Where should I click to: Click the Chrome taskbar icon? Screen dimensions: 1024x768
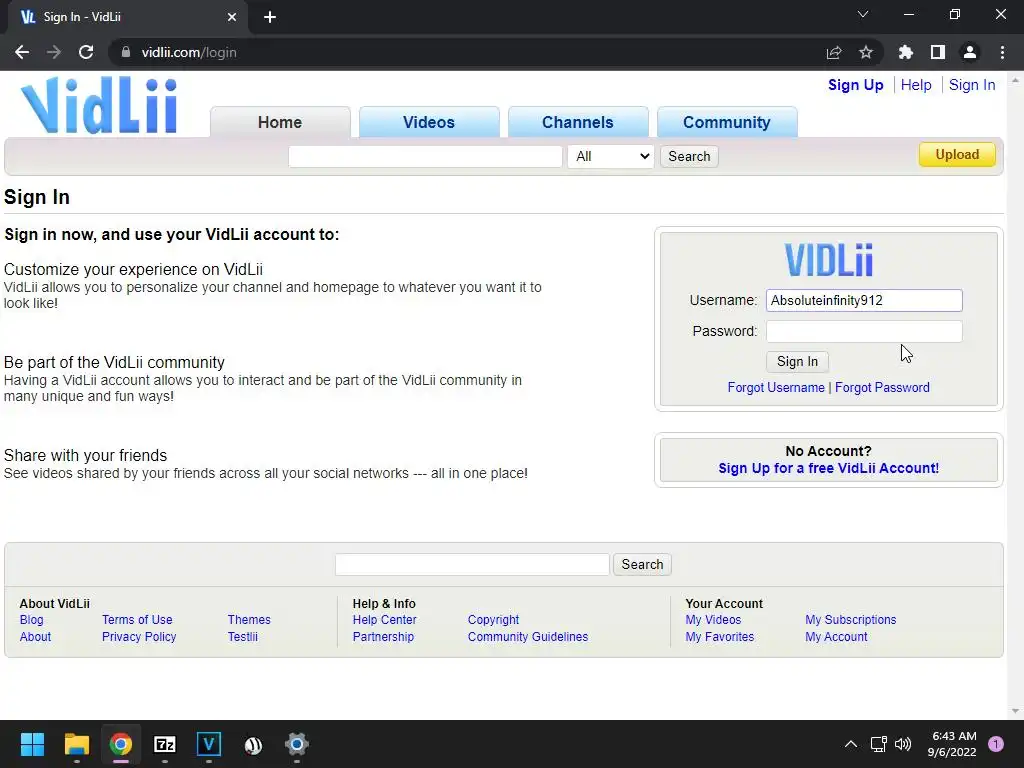coord(121,744)
